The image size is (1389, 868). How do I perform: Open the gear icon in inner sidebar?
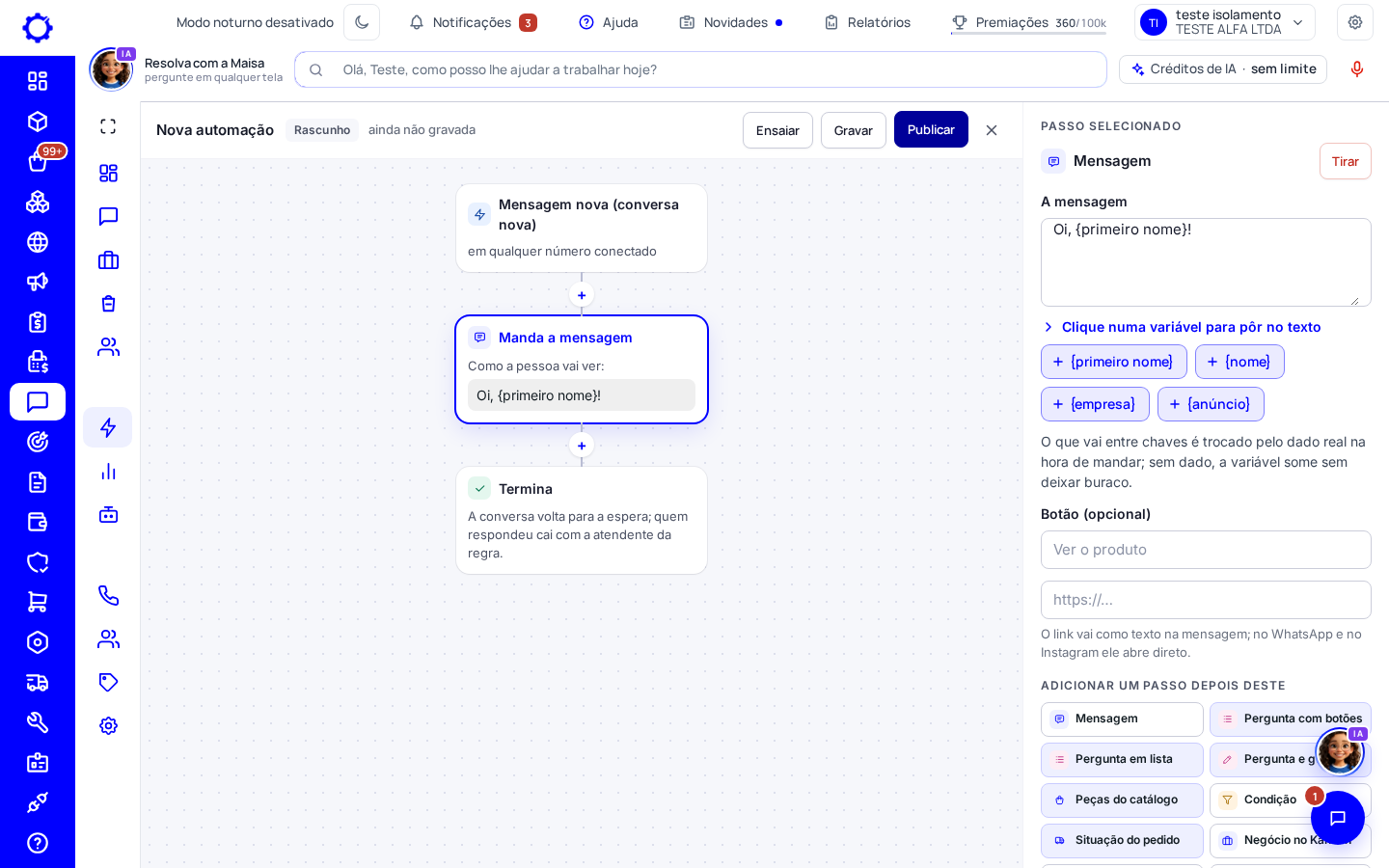pos(108,726)
